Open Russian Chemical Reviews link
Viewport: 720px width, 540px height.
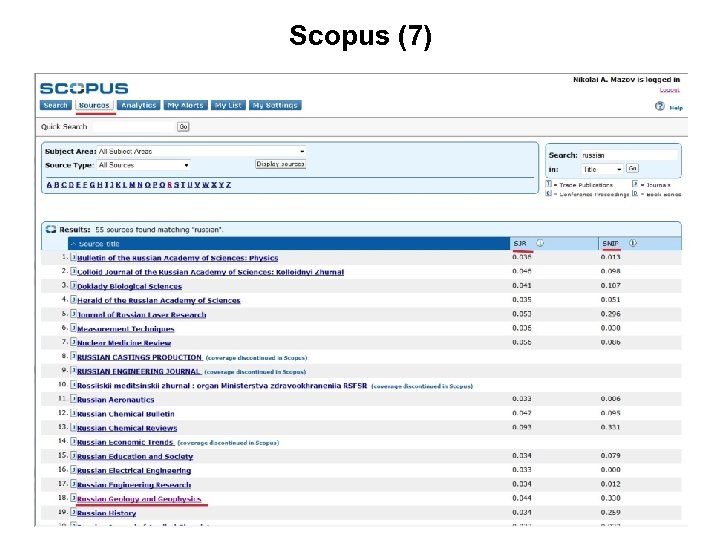[x=127, y=428]
